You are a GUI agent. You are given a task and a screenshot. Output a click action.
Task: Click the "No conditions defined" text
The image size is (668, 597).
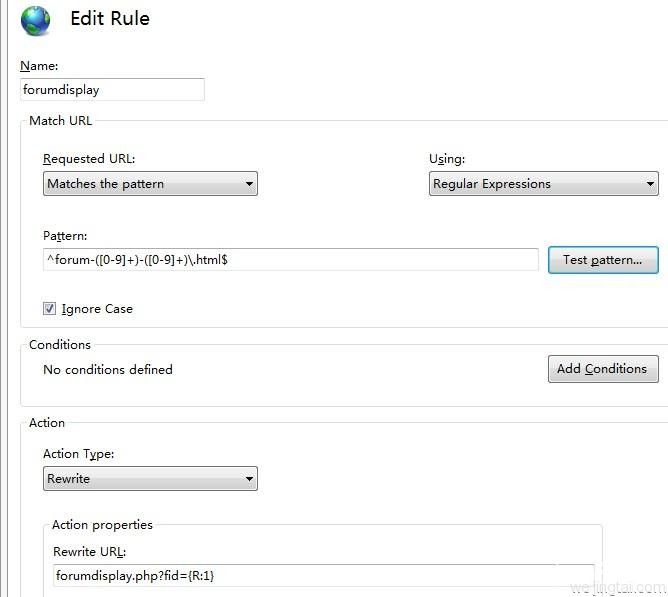coord(108,369)
